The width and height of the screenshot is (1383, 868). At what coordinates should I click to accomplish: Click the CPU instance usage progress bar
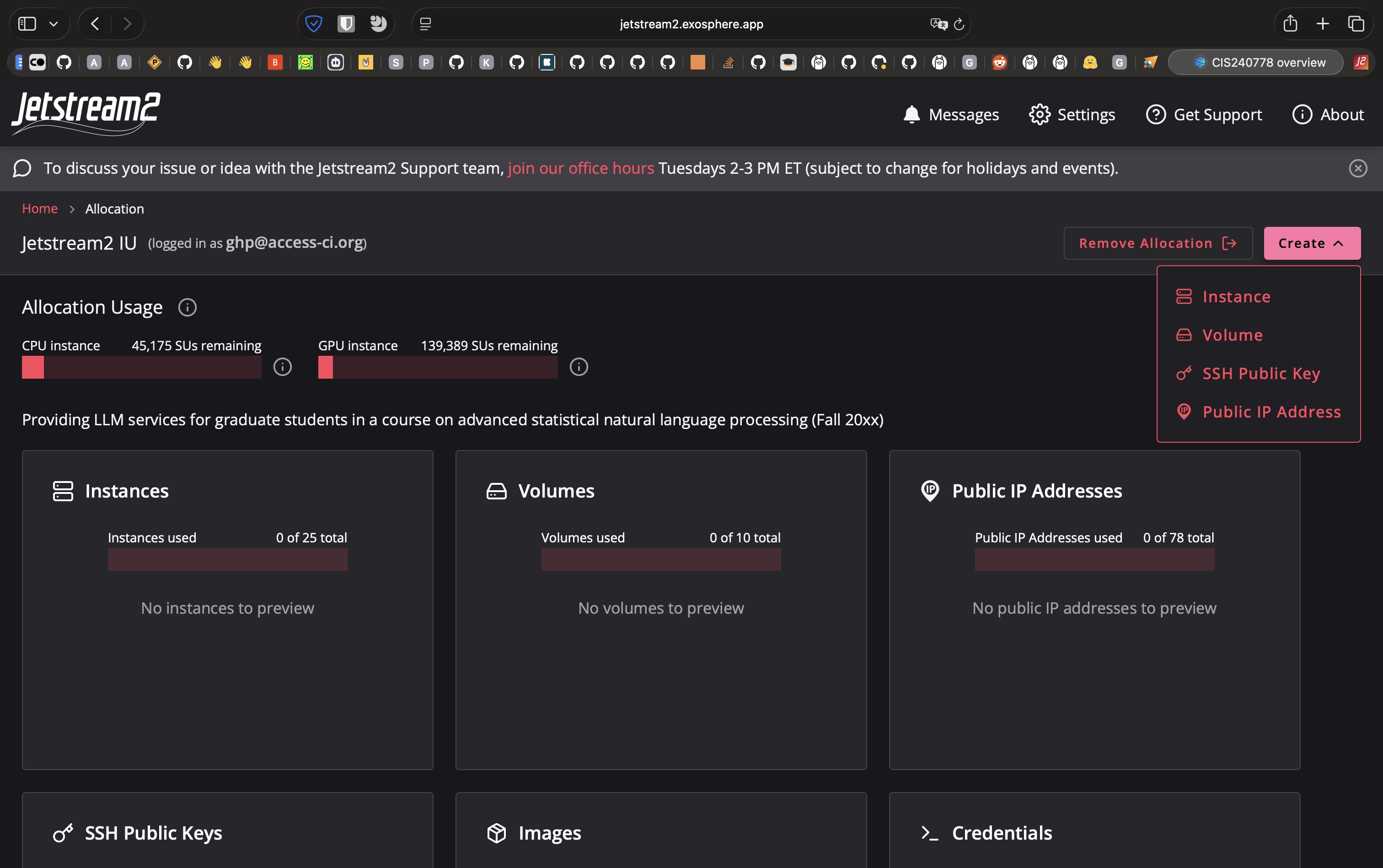(142, 367)
